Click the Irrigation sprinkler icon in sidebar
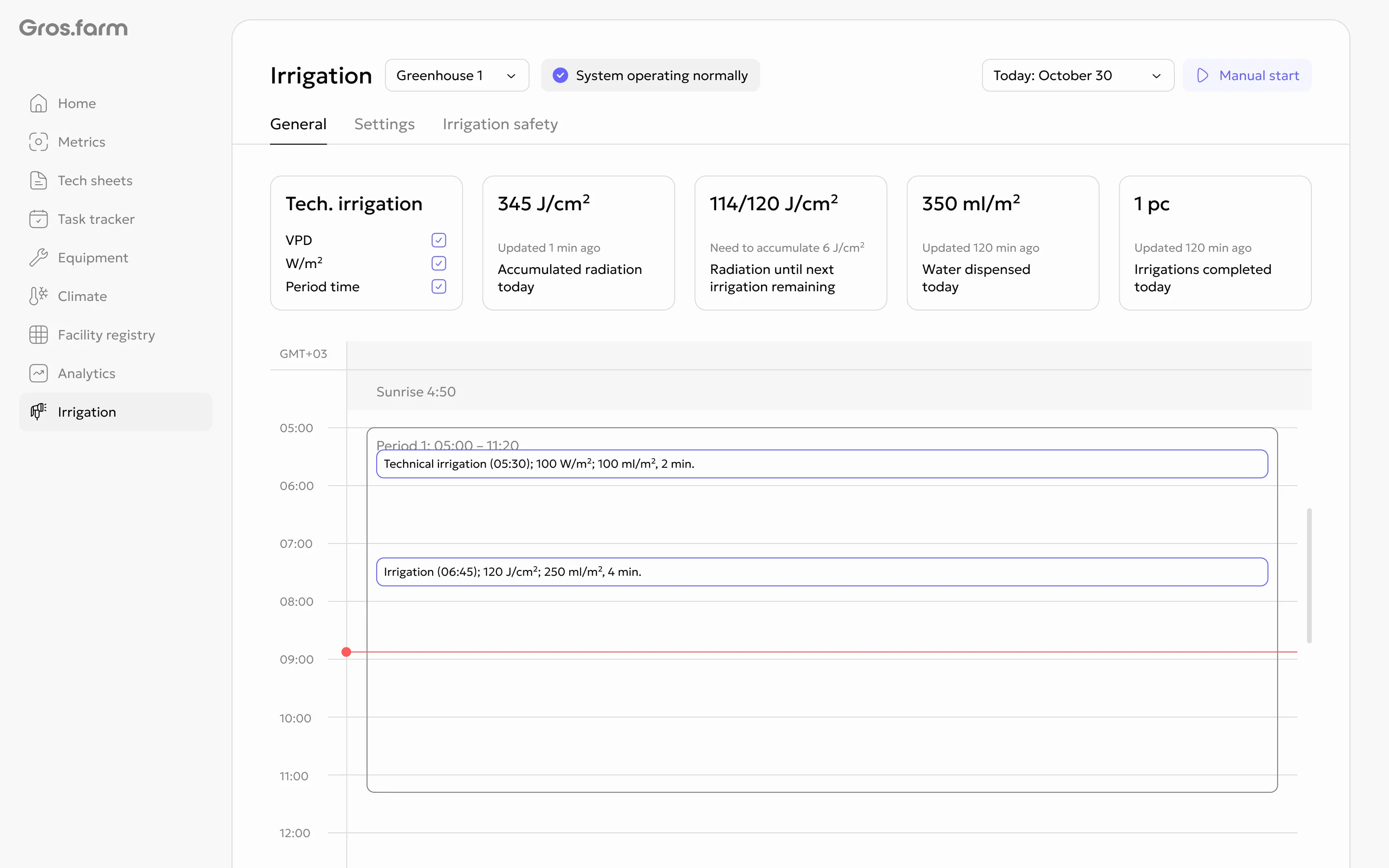 tap(39, 412)
